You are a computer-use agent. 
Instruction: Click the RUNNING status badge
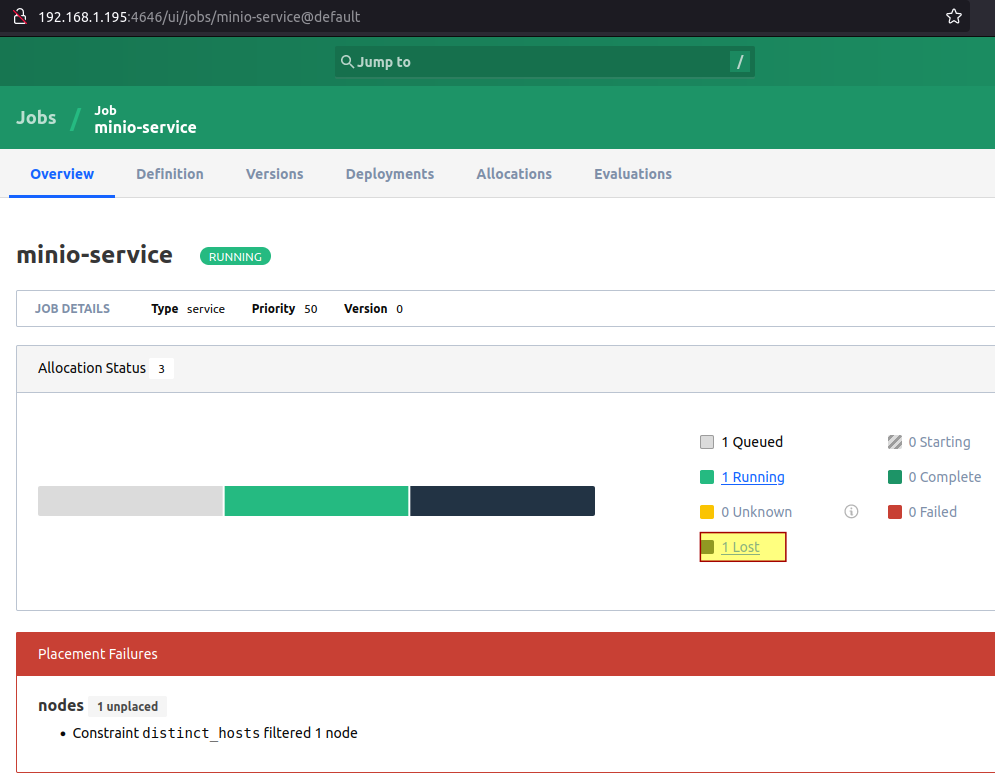[235, 256]
